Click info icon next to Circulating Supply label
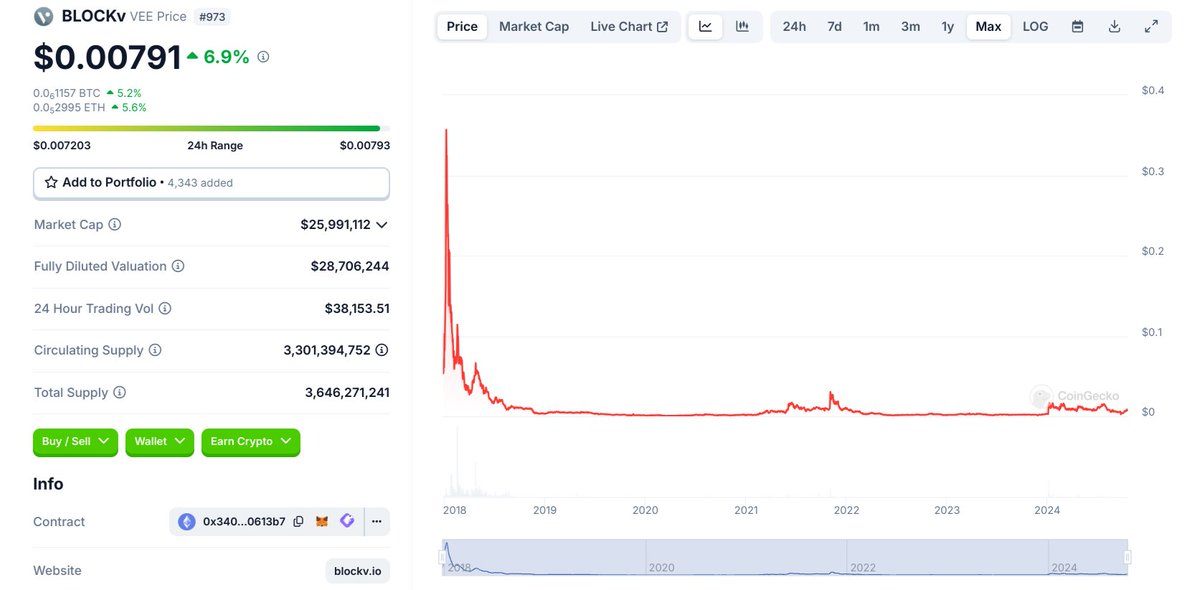Screen dimensions: 1200x590 [155, 351]
